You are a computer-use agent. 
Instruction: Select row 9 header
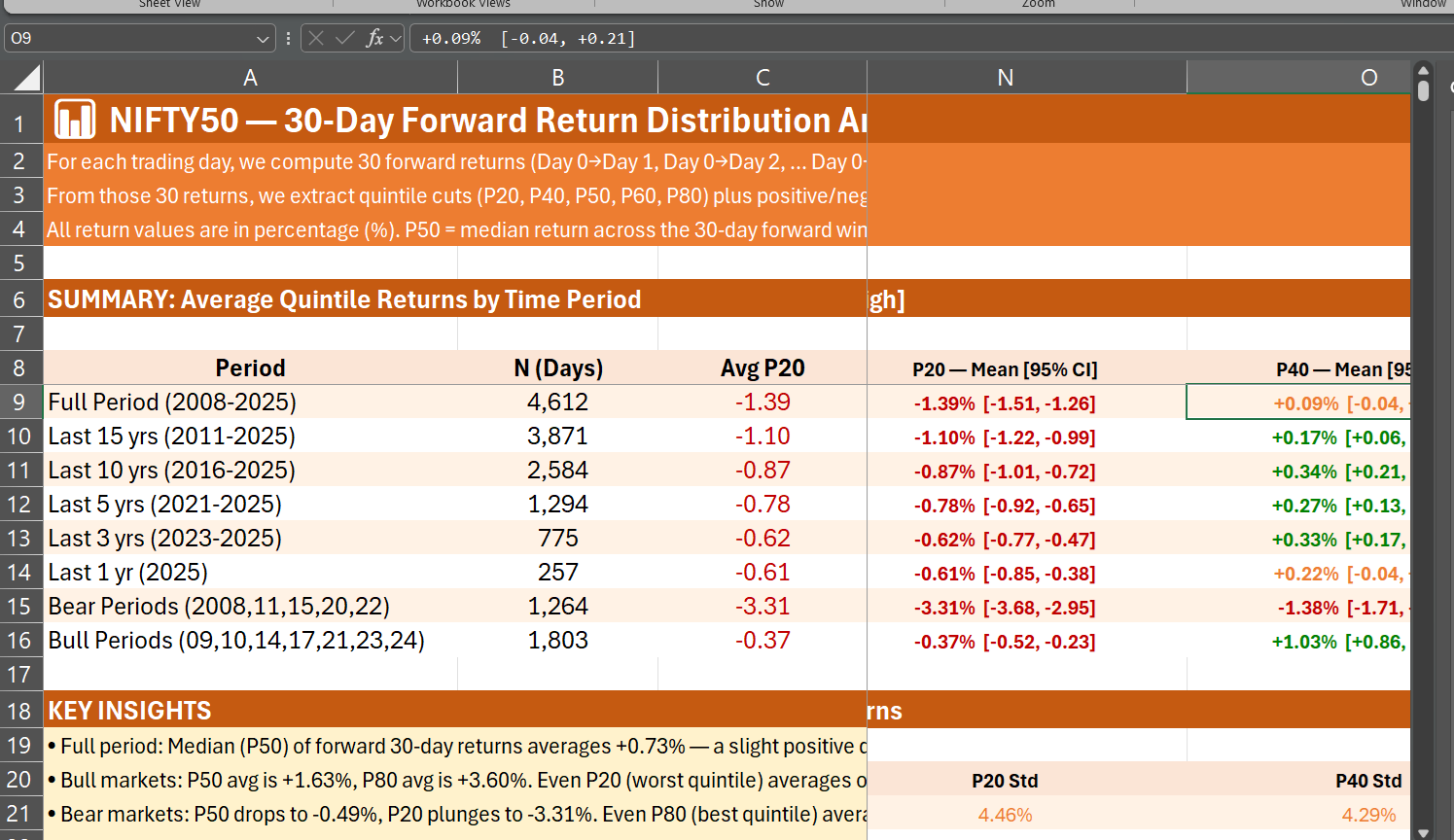tap(19, 402)
